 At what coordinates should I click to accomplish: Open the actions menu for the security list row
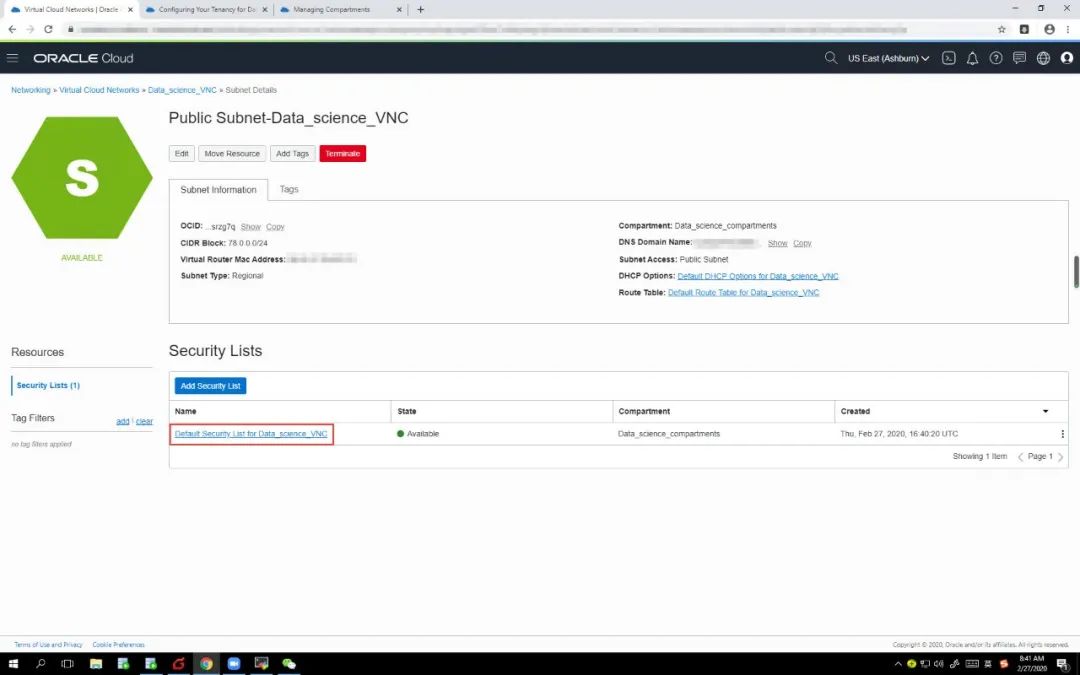click(1062, 434)
